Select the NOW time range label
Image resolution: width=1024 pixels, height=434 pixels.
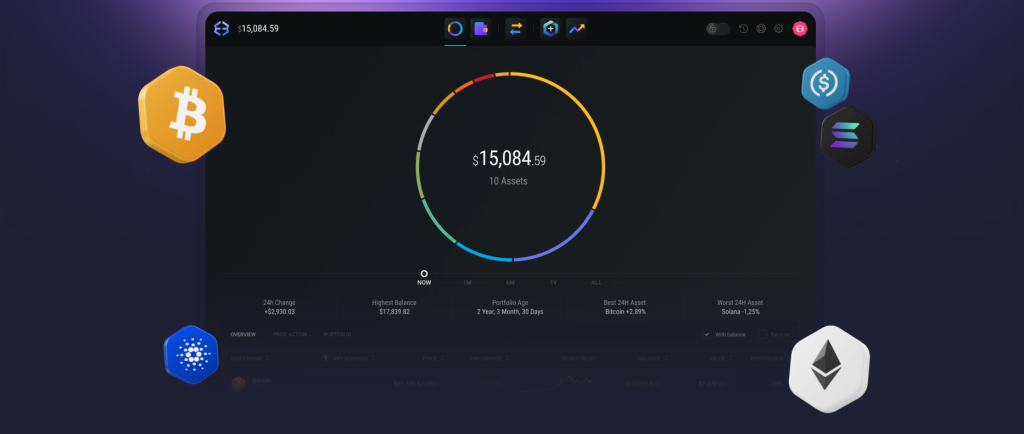(x=424, y=283)
